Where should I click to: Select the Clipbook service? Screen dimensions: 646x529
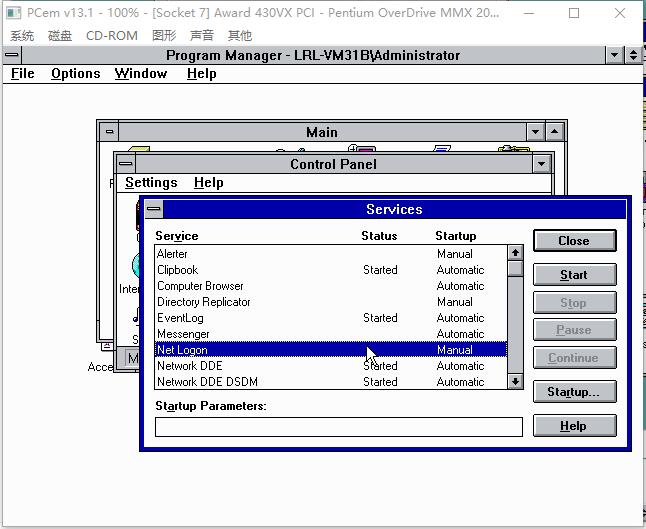pos(331,270)
